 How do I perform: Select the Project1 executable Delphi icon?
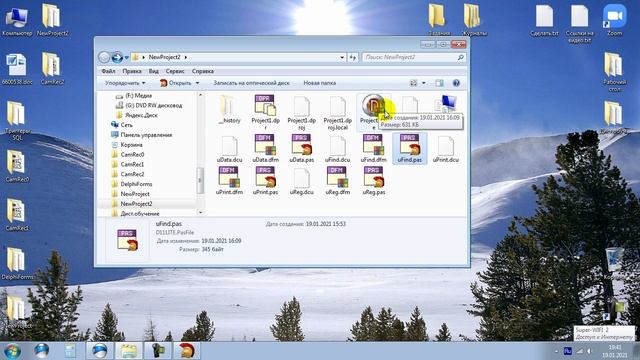tap(373, 105)
